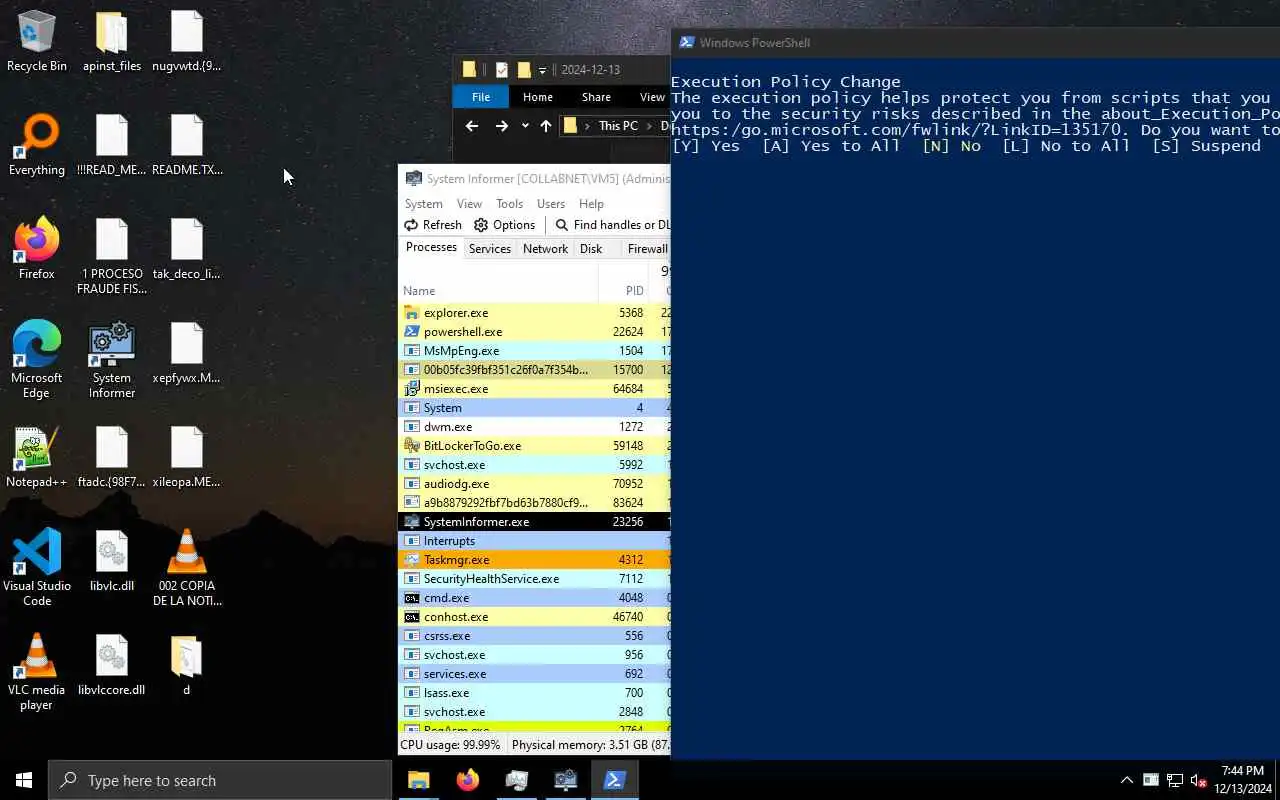Switch to PowerShell via taskbar icon

coord(615,780)
